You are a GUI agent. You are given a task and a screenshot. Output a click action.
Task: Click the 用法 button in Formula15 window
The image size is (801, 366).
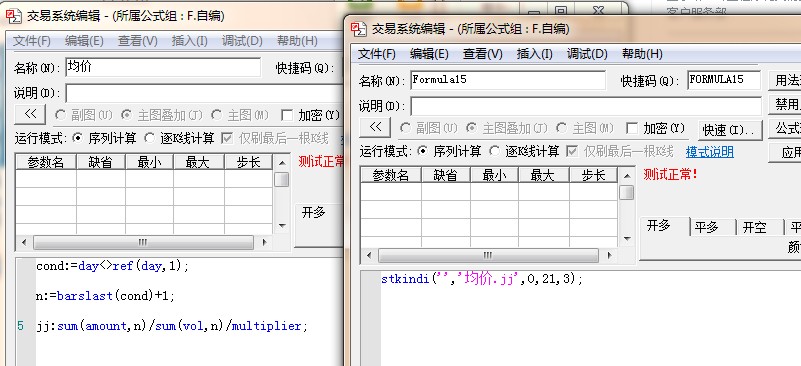pos(785,80)
